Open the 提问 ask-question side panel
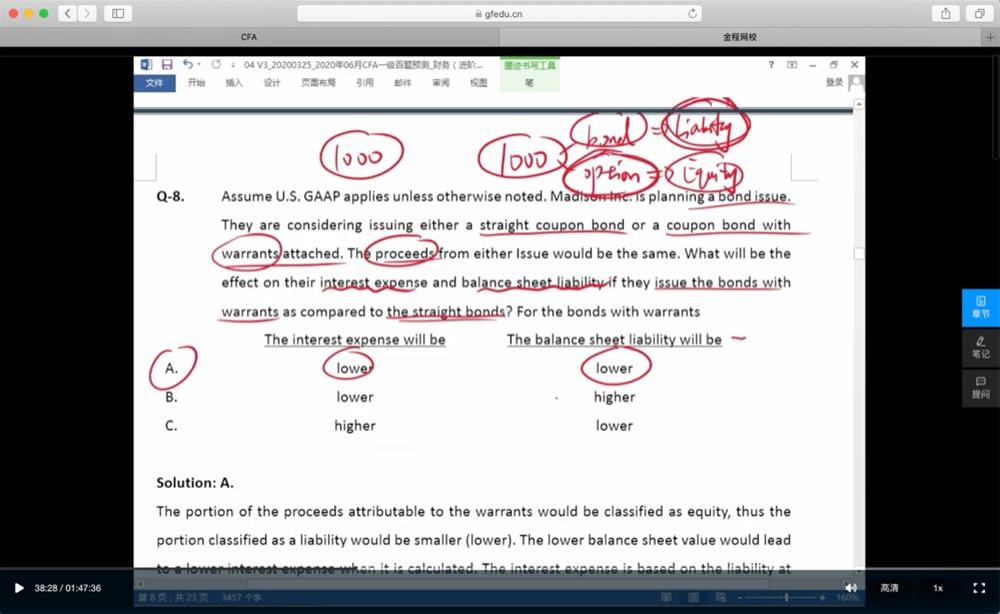 [x=980, y=388]
